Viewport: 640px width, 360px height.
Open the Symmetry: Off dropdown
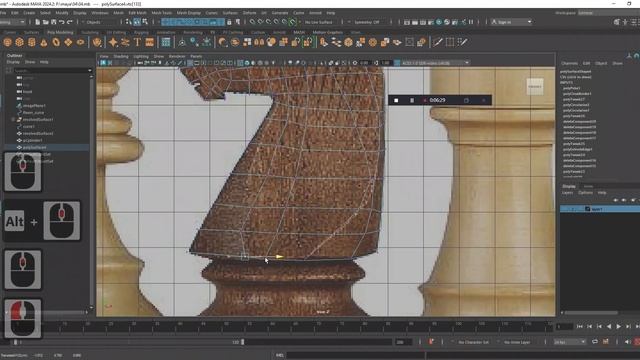pos(369,22)
